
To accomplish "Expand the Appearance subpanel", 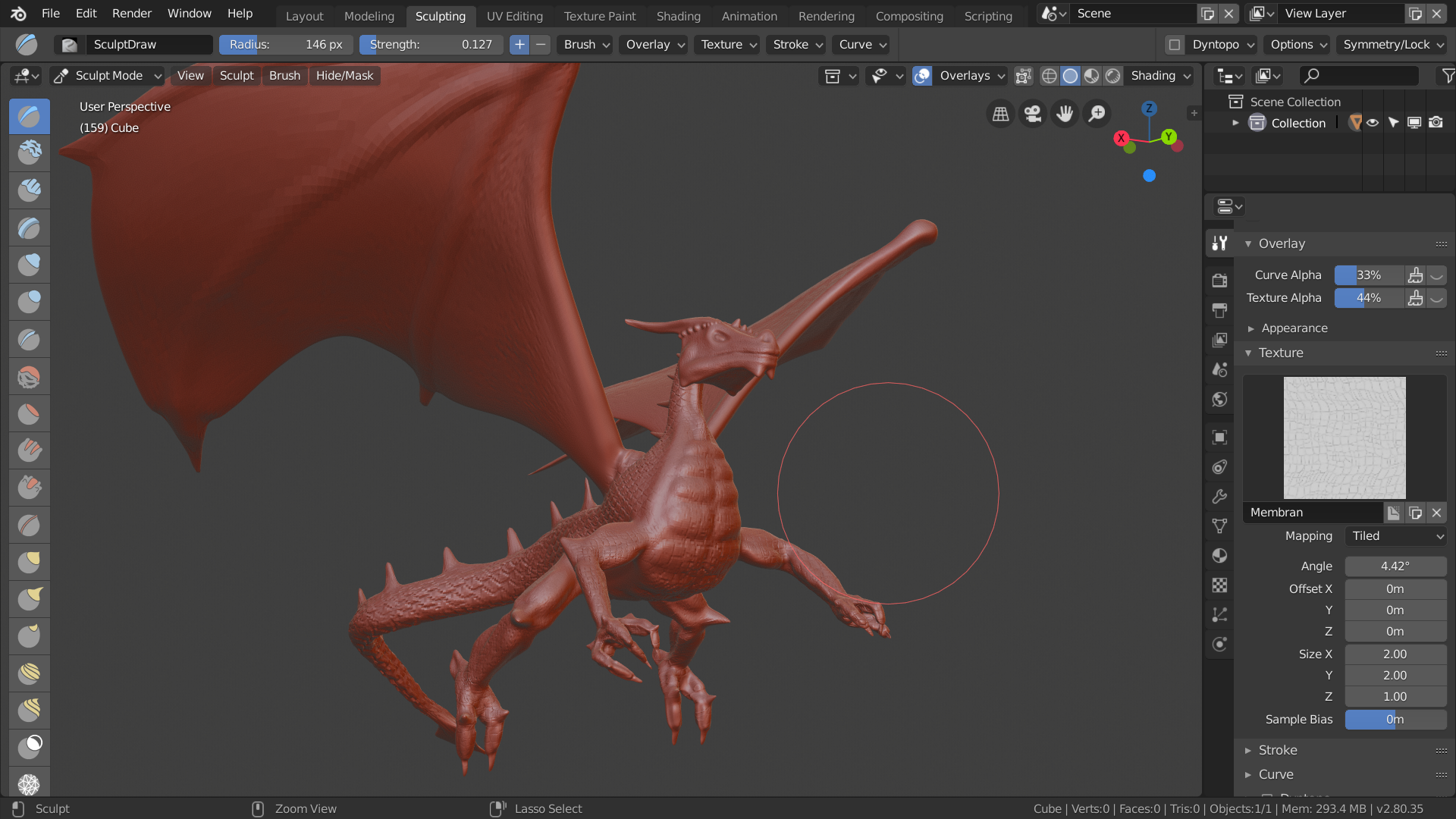I will (1294, 328).
